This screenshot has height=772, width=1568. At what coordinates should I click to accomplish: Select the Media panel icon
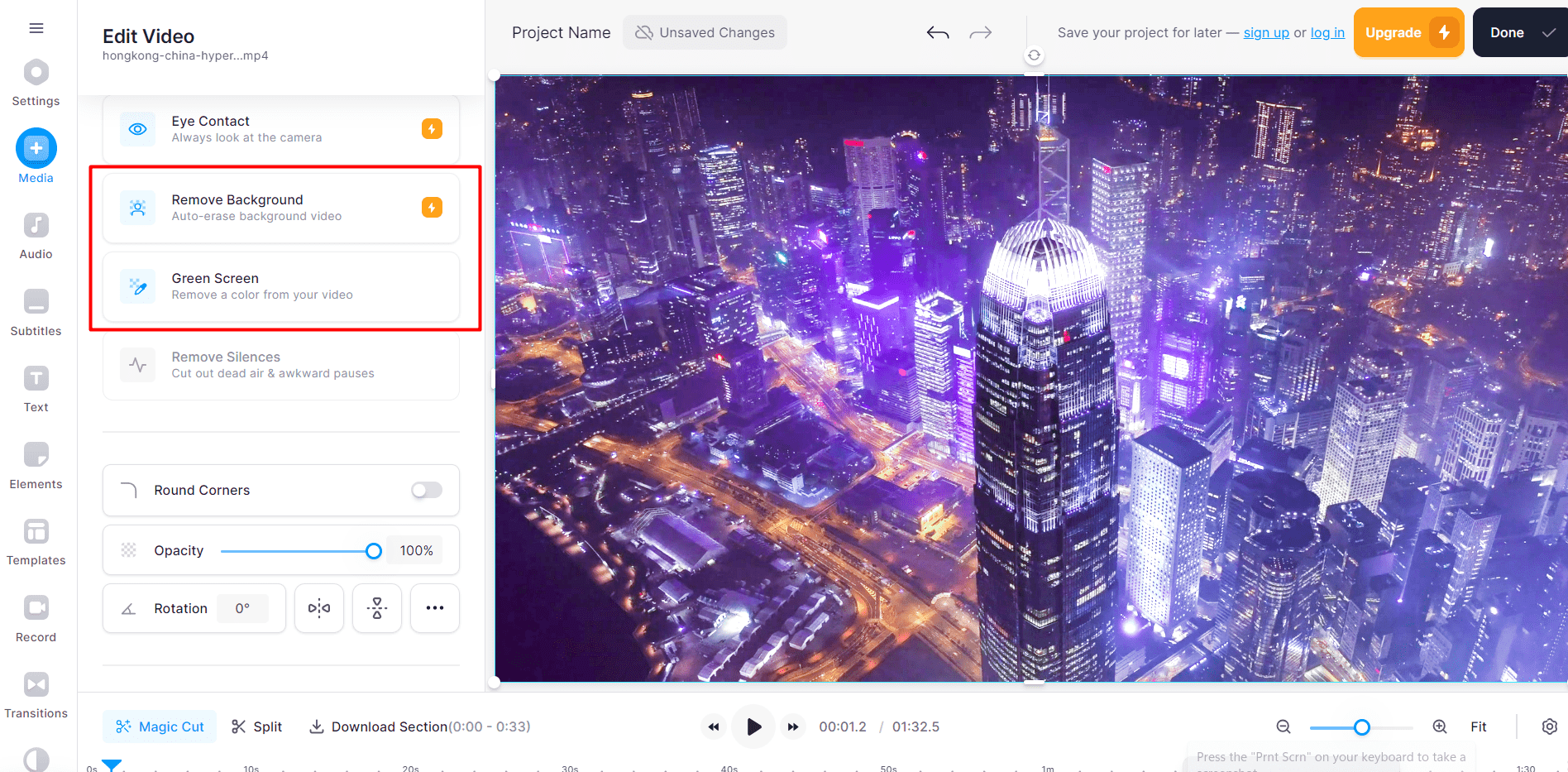pyautogui.click(x=36, y=146)
